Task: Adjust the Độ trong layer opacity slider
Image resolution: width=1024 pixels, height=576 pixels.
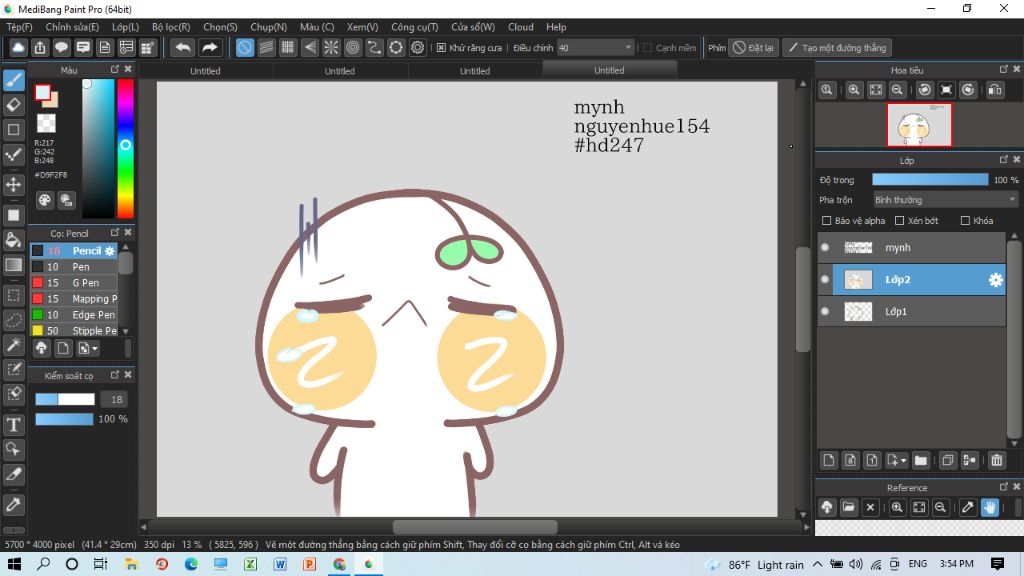Action: point(930,180)
